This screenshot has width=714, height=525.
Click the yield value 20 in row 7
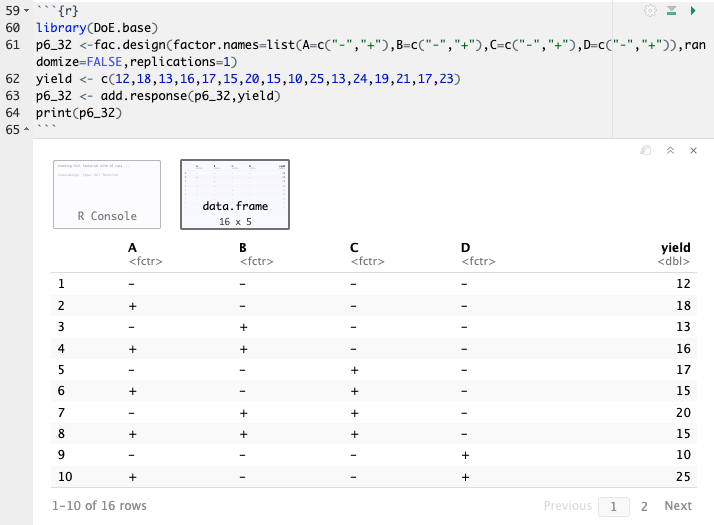click(683, 413)
